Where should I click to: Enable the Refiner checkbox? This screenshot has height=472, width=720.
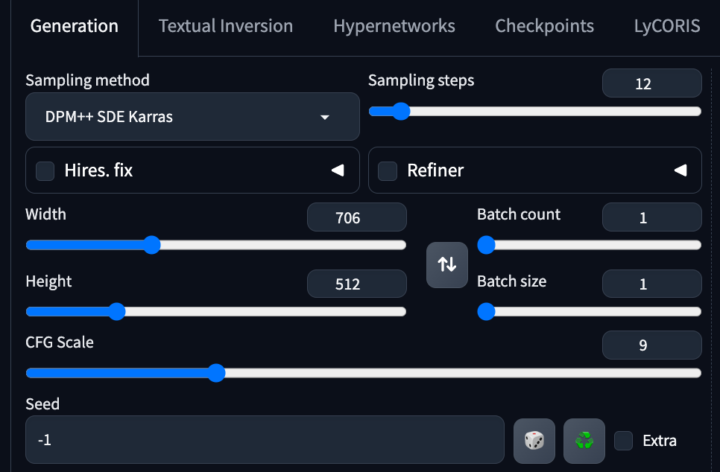click(388, 171)
